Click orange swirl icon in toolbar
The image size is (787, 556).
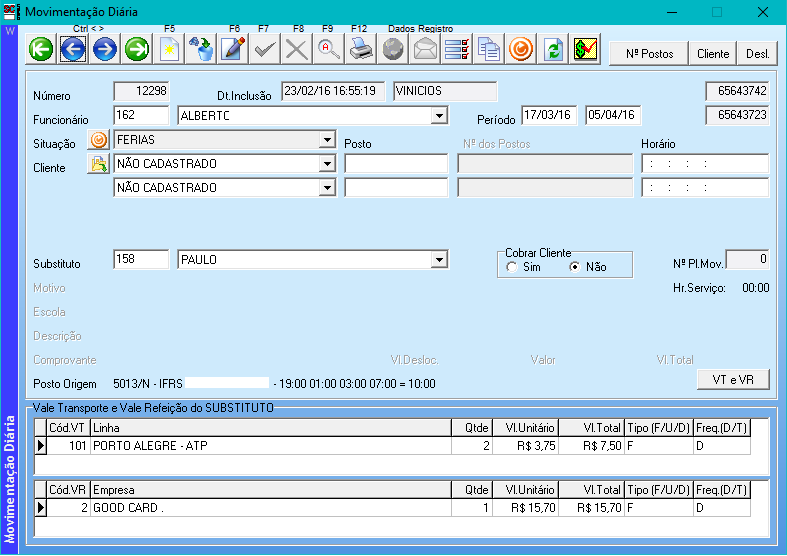click(x=521, y=49)
